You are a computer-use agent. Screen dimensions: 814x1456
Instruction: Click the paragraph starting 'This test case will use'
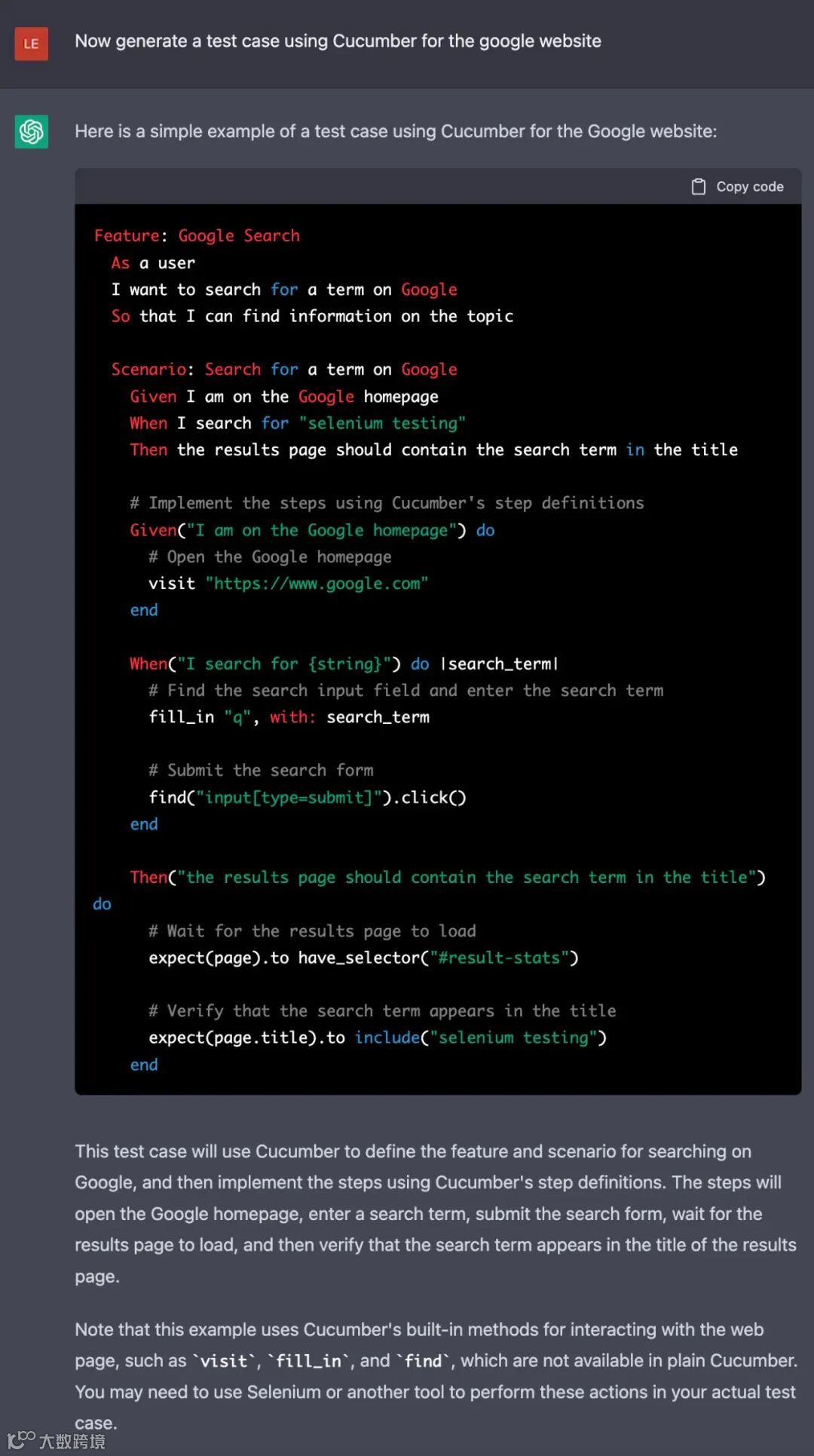pyautogui.click(x=436, y=1214)
